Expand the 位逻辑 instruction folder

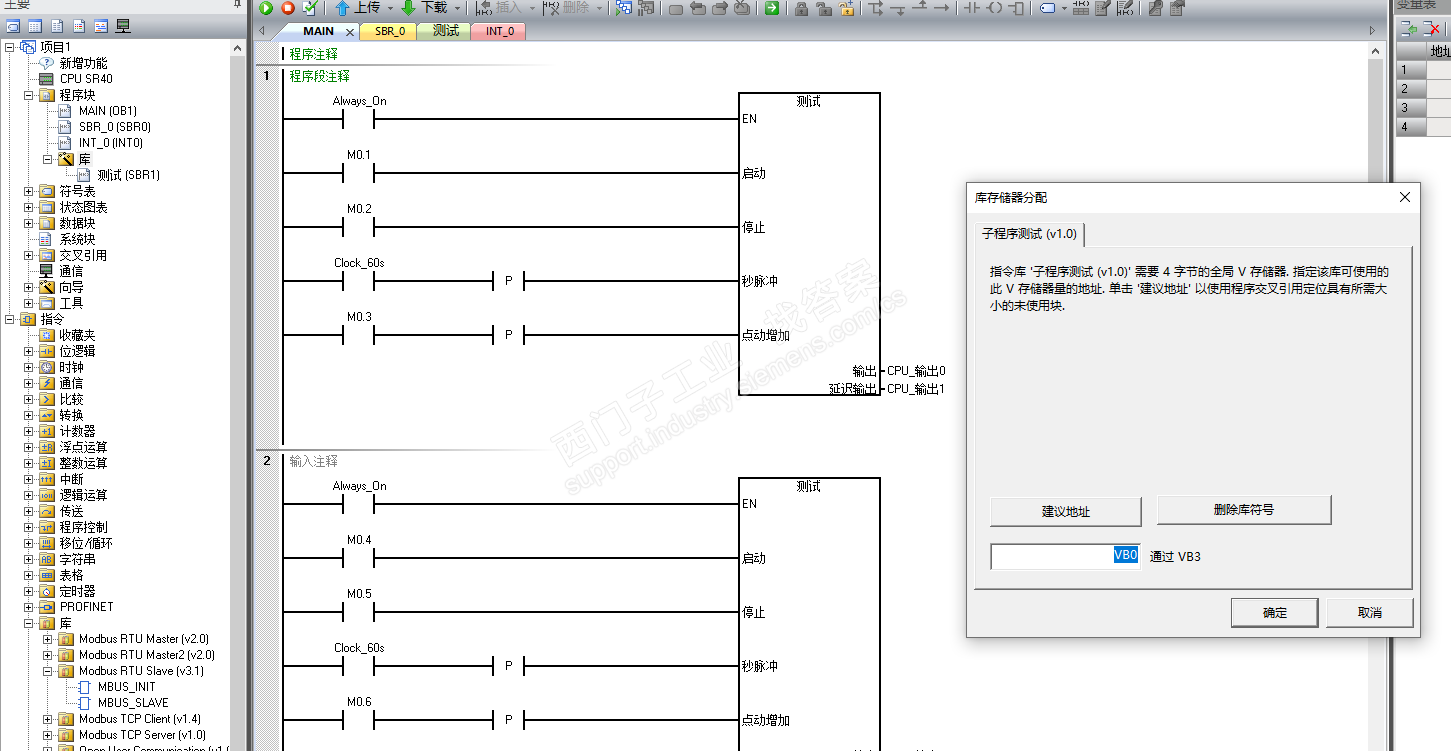29,351
